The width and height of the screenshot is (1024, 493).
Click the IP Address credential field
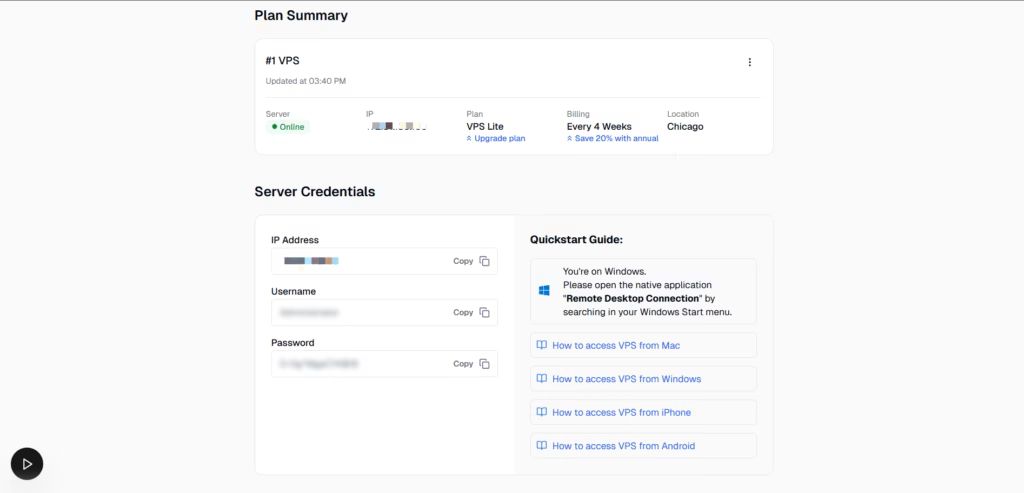360,261
